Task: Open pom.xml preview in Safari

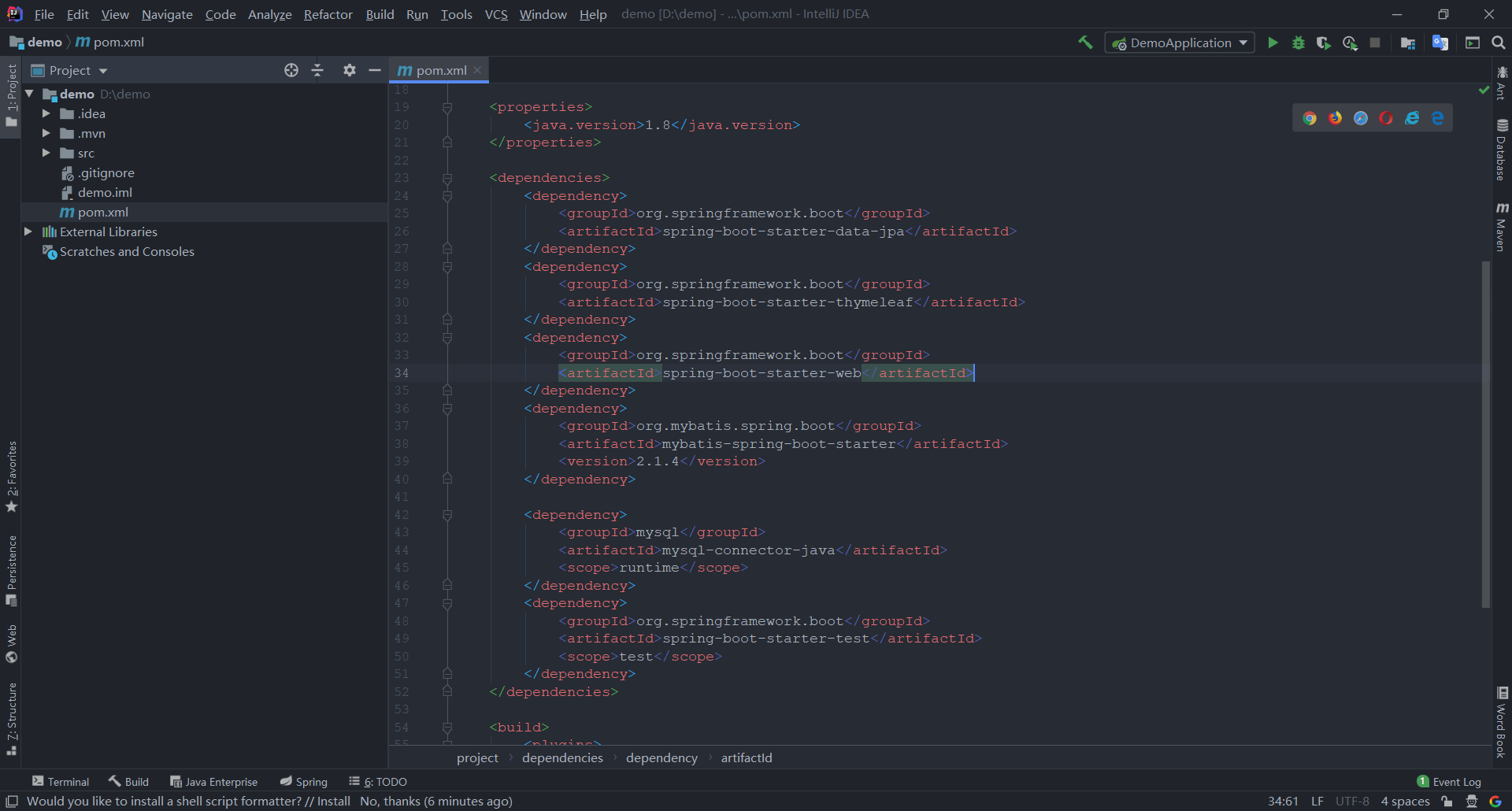Action: pyautogui.click(x=1361, y=118)
